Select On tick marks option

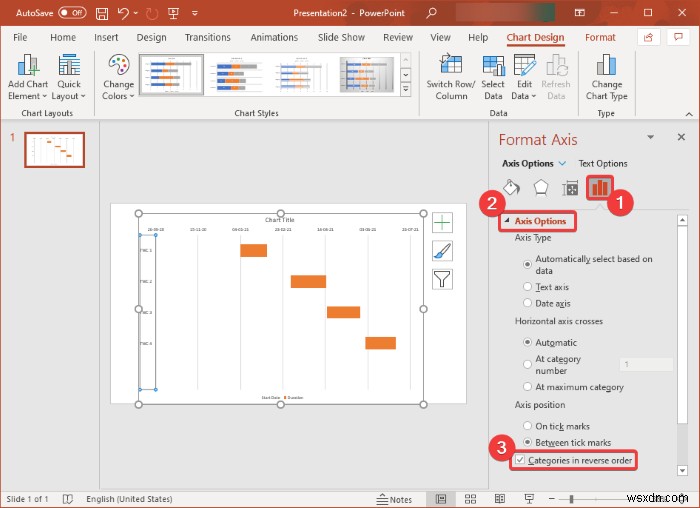click(527, 426)
